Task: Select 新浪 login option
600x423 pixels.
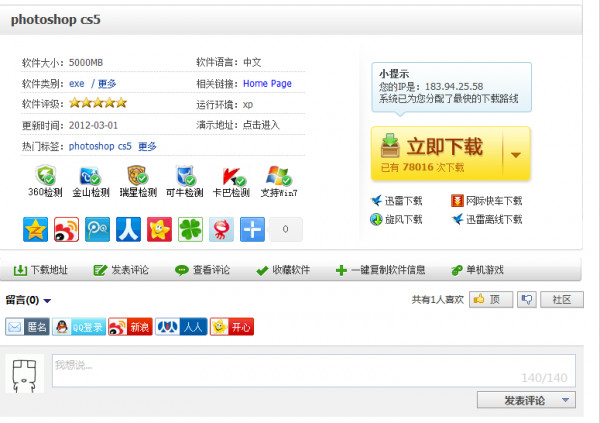Action: click(x=130, y=327)
